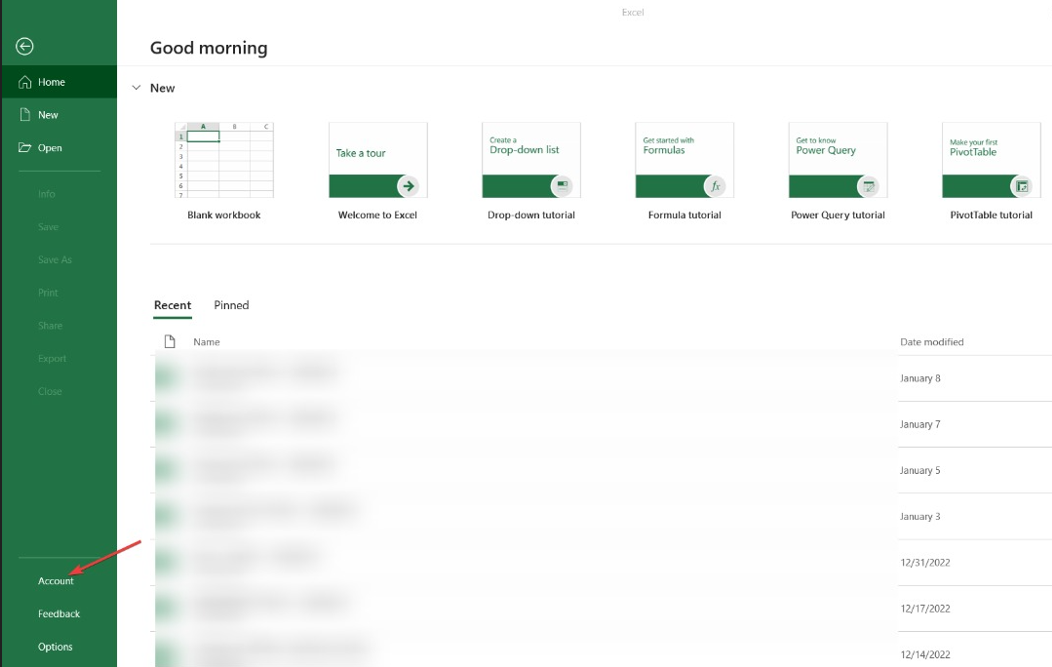Create a Blank workbook
The height and width of the screenshot is (667, 1052).
coord(224,160)
